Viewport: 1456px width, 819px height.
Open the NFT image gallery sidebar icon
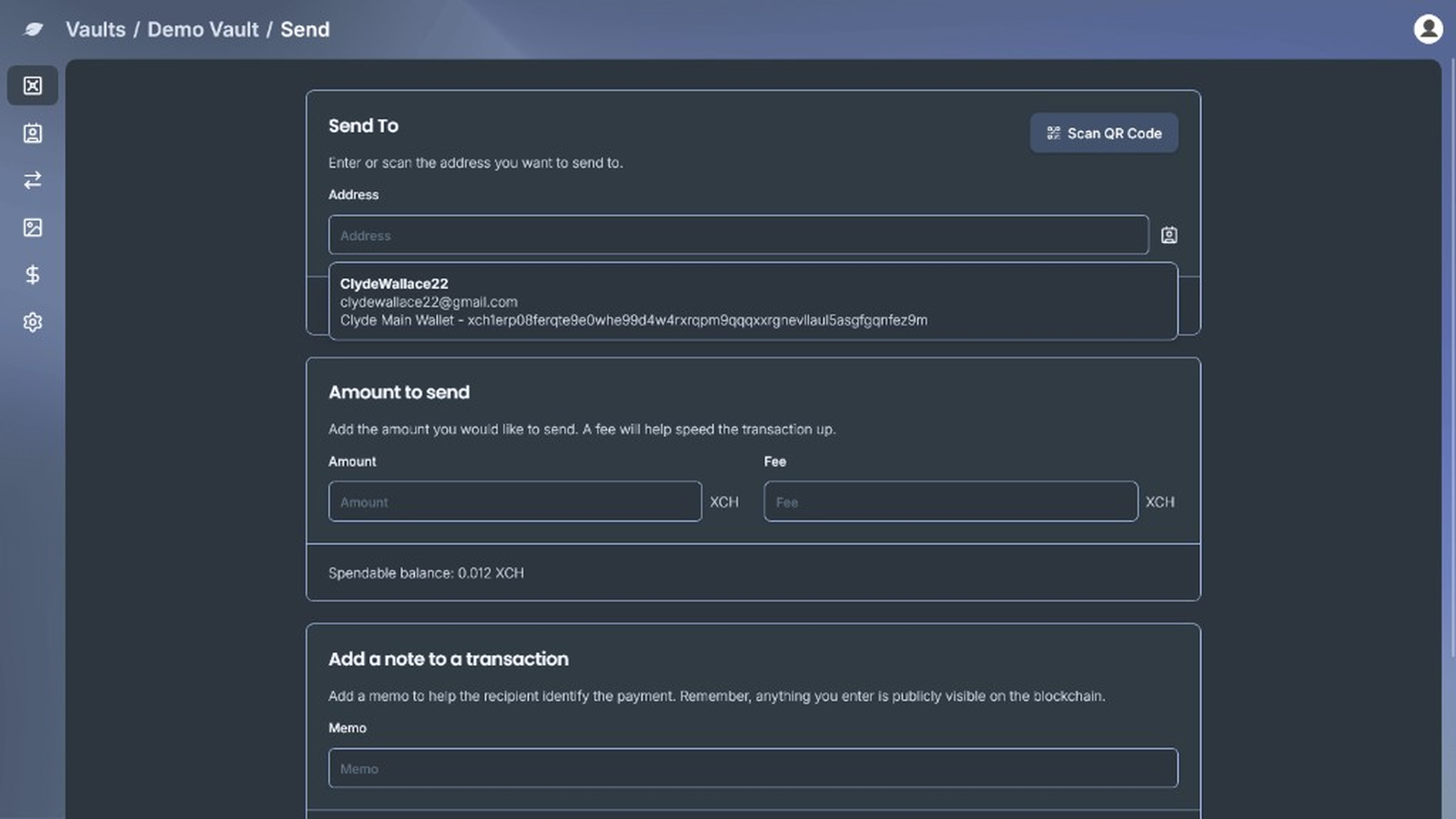[x=33, y=227]
